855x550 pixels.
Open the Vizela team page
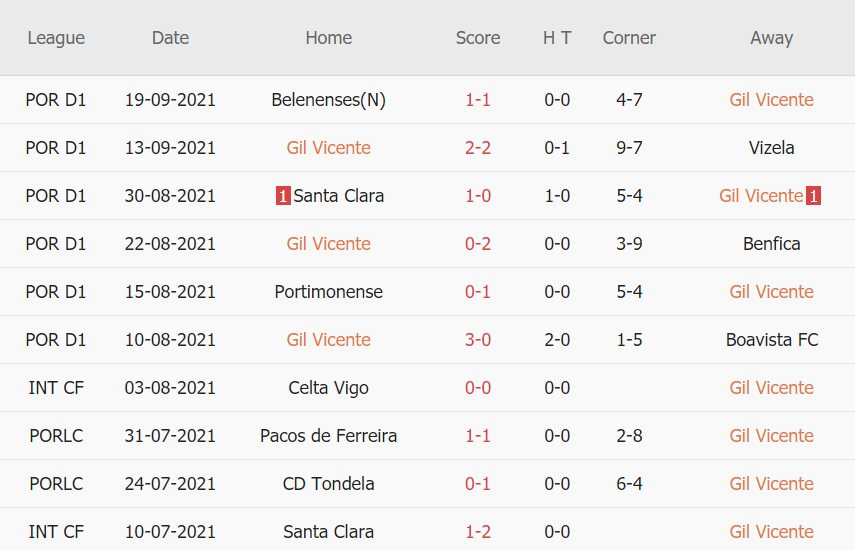tap(771, 148)
